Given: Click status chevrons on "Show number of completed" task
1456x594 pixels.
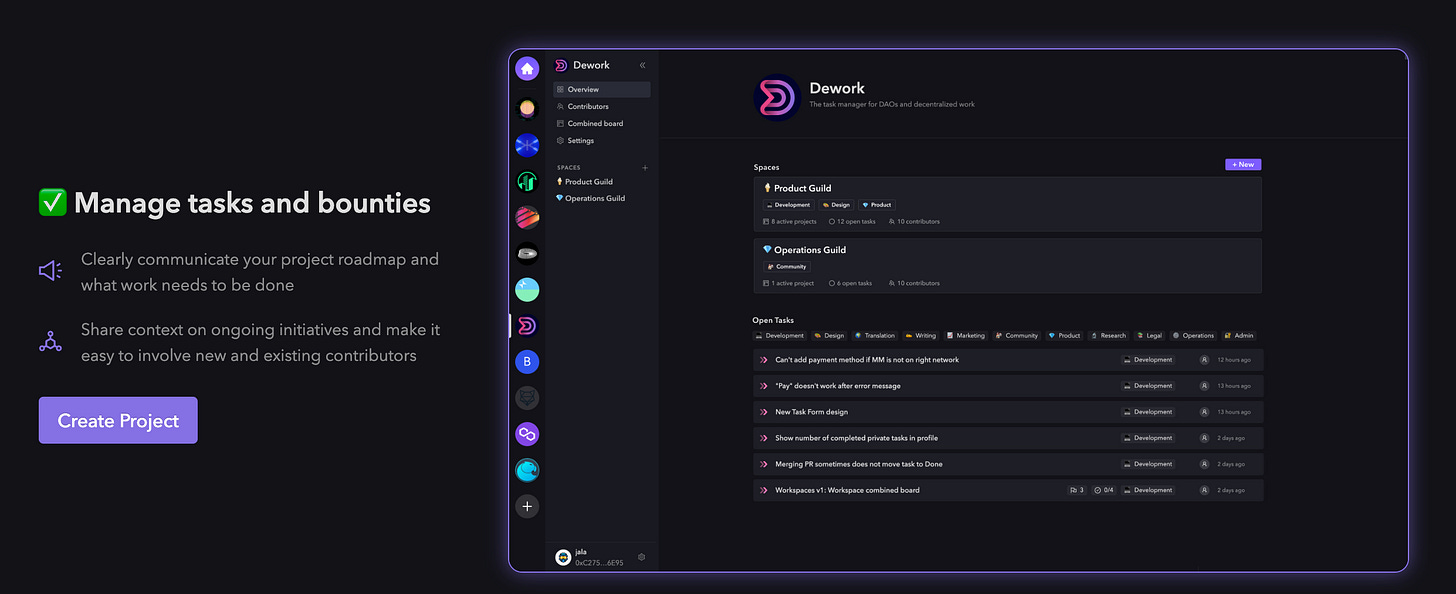Looking at the screenshot, I should (764, 438).
